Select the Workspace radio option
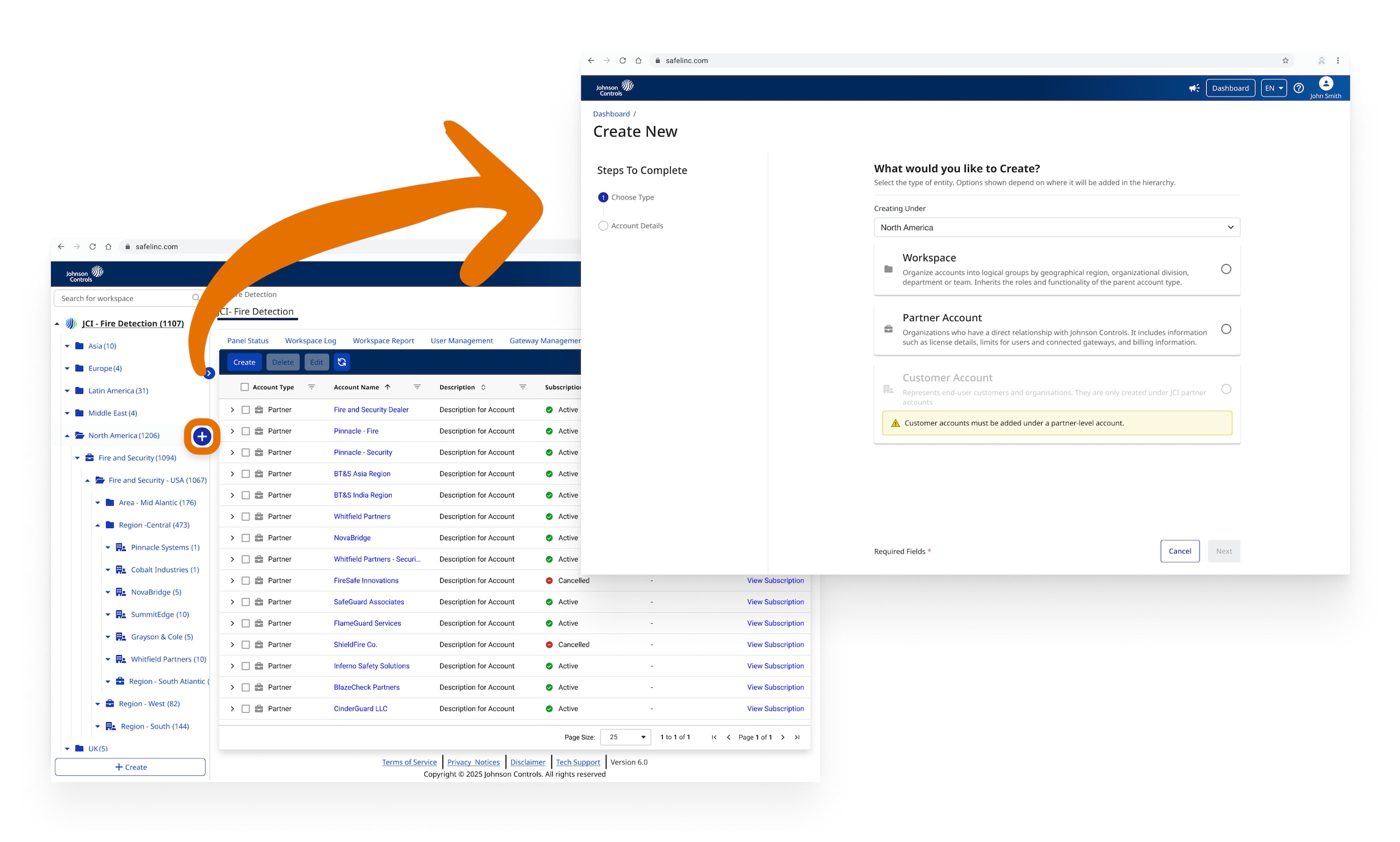 pyautogui.click(x=1226, y=269)
